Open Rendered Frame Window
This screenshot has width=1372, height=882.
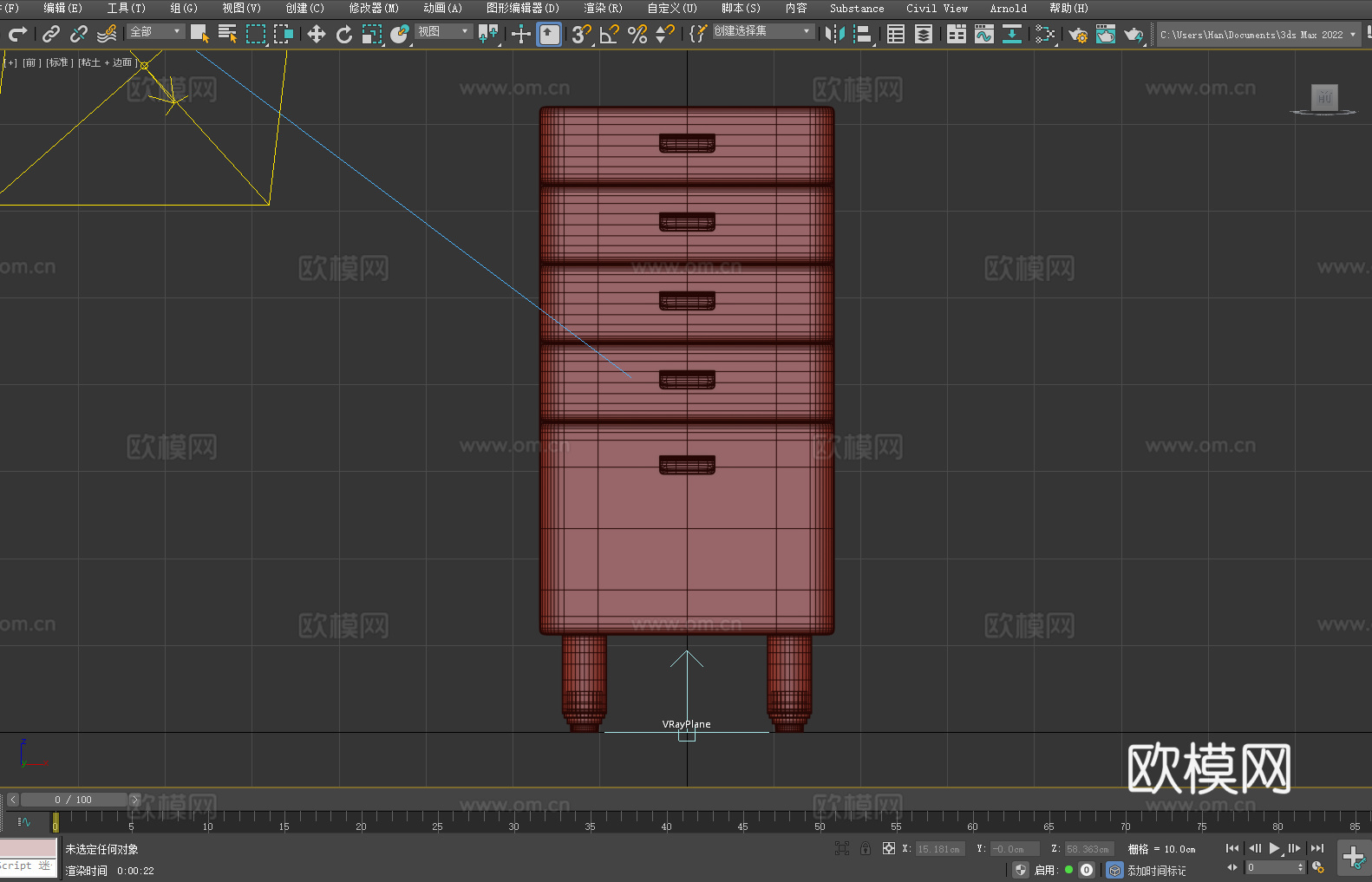click(1106, 34)
